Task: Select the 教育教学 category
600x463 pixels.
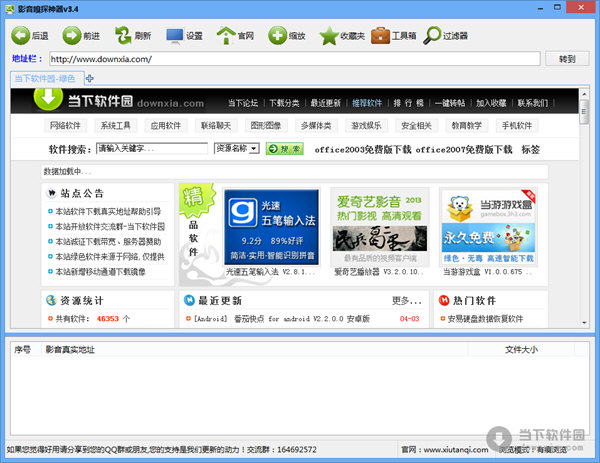Action: click(466, 126)
